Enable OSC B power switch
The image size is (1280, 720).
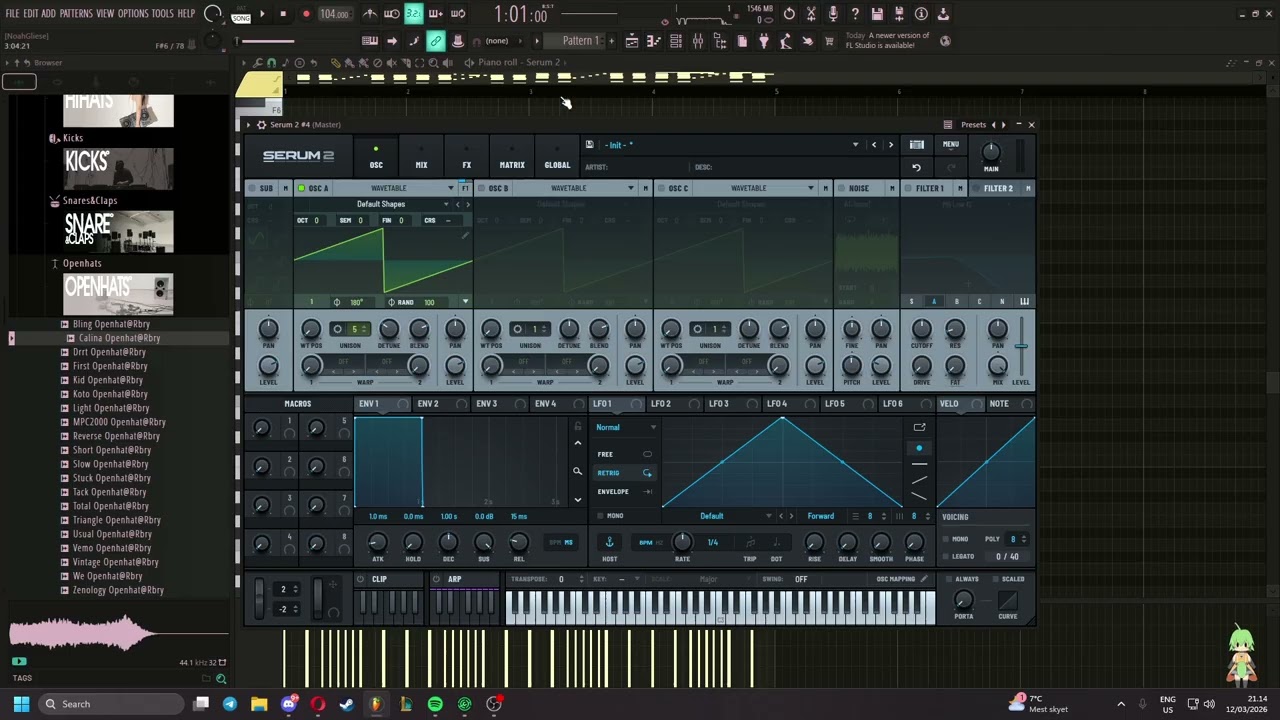(x=481, y=188)
